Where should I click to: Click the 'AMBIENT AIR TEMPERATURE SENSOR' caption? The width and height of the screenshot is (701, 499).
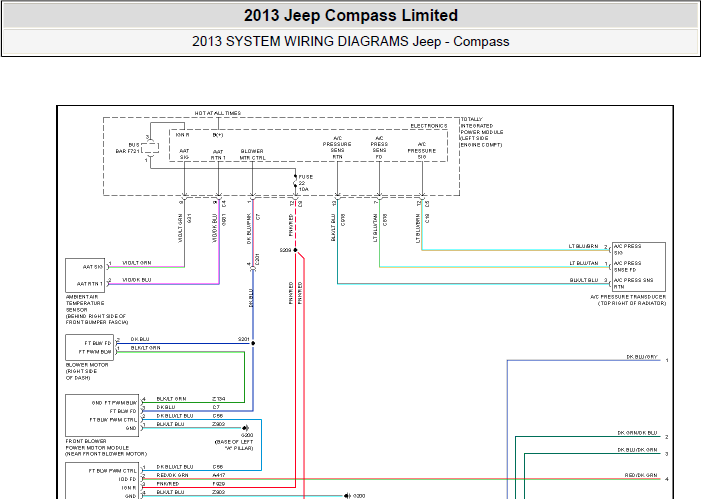97,309
